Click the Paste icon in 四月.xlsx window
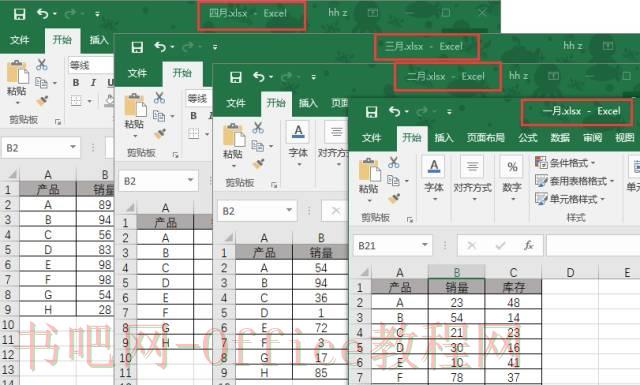640x385 pixels. click(x=17, y=73)
